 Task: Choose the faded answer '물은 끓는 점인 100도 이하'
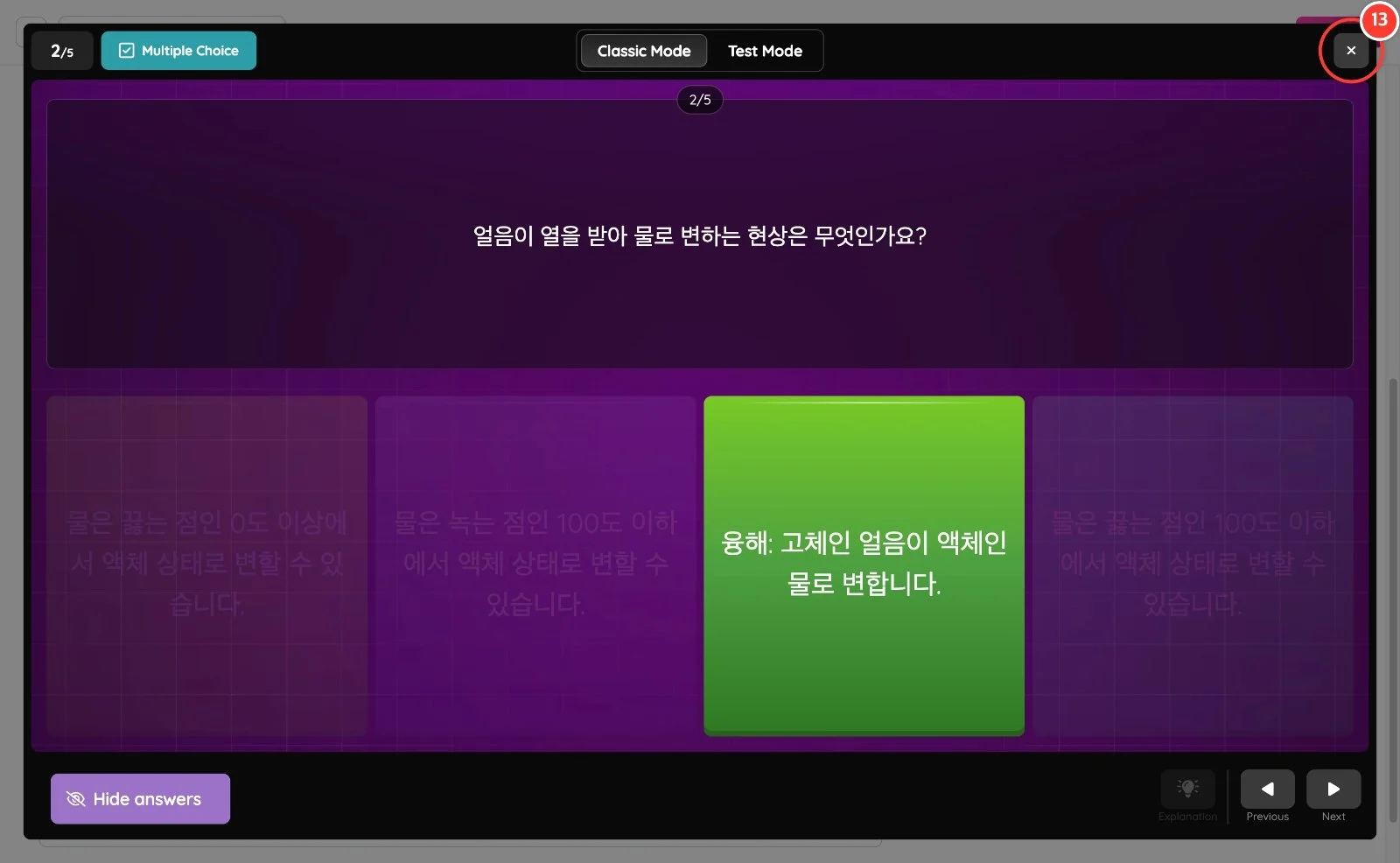(x=1193, y=565)
